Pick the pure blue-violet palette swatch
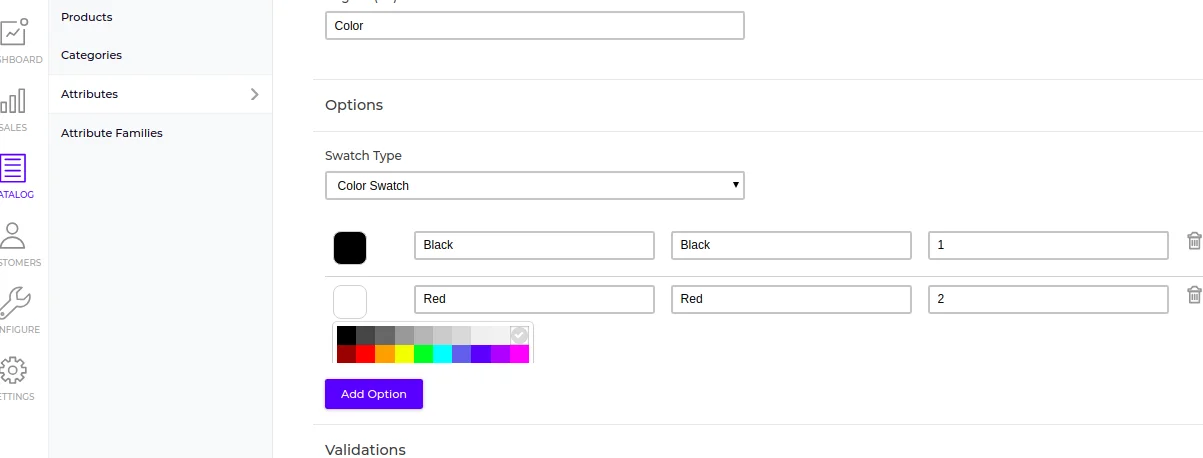The width and height of the screenshot is (1203, 458). pyautogui.click(x=481, y=354)
